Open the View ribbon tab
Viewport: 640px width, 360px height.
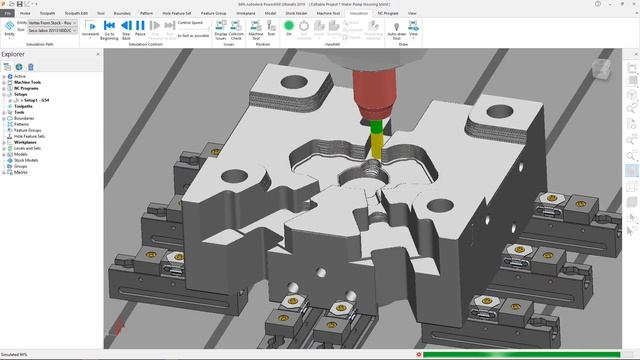tap(412, 13)
